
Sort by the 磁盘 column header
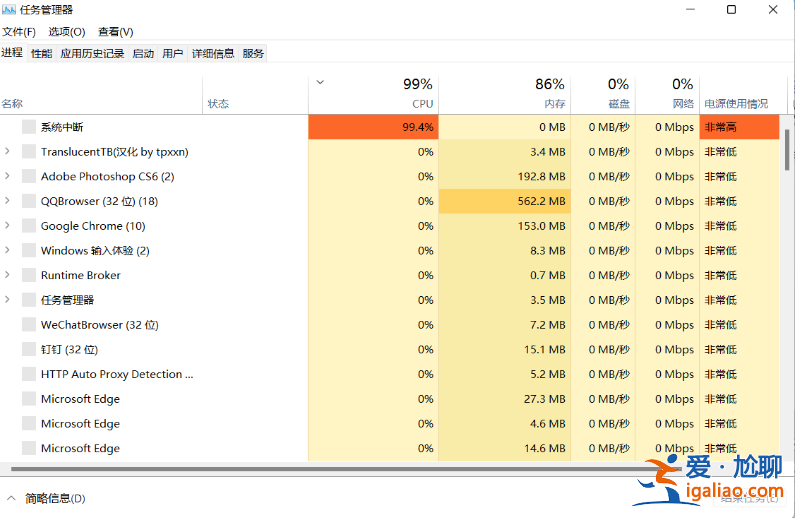[603, 95]
